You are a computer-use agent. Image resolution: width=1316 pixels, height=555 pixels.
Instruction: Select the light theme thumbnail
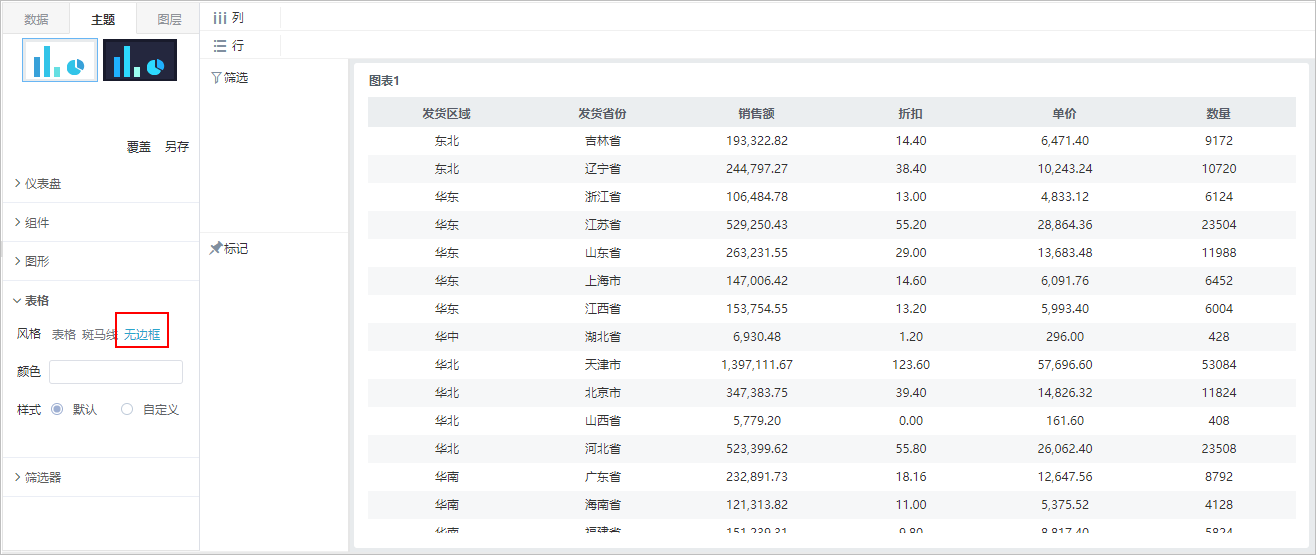click(60, 60)
